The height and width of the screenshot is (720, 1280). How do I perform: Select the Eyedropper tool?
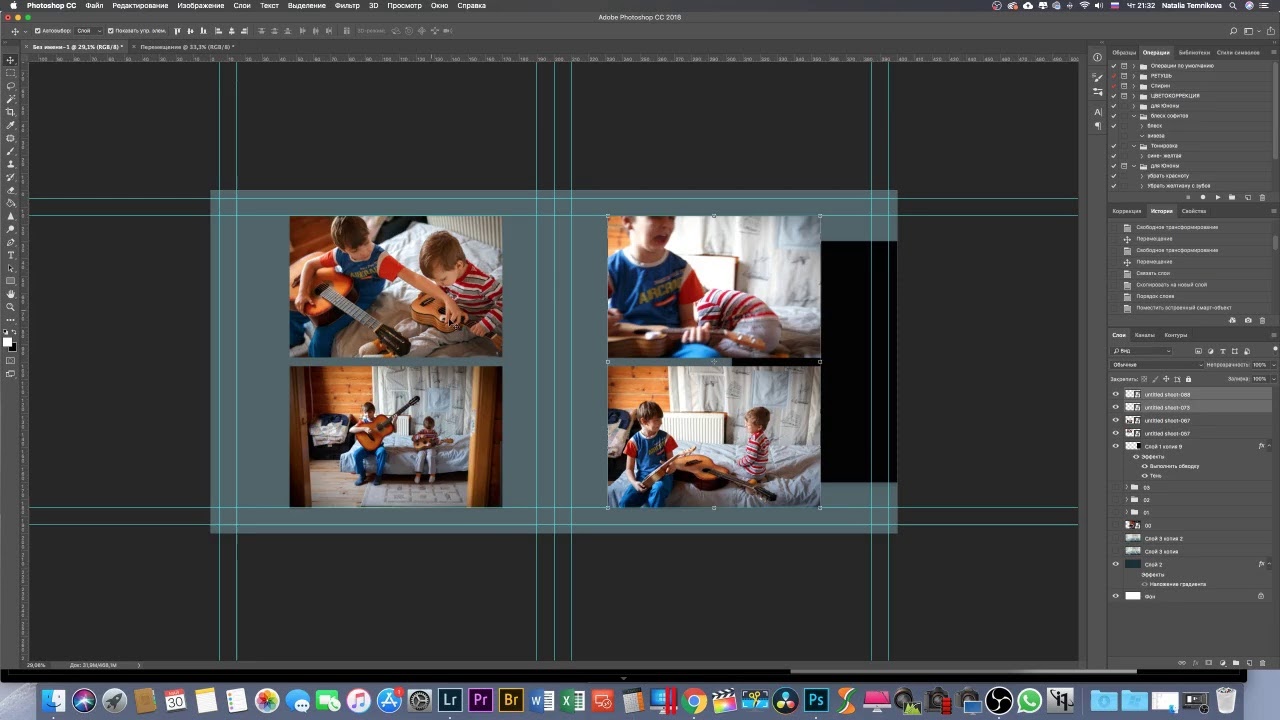coord(11,125)
